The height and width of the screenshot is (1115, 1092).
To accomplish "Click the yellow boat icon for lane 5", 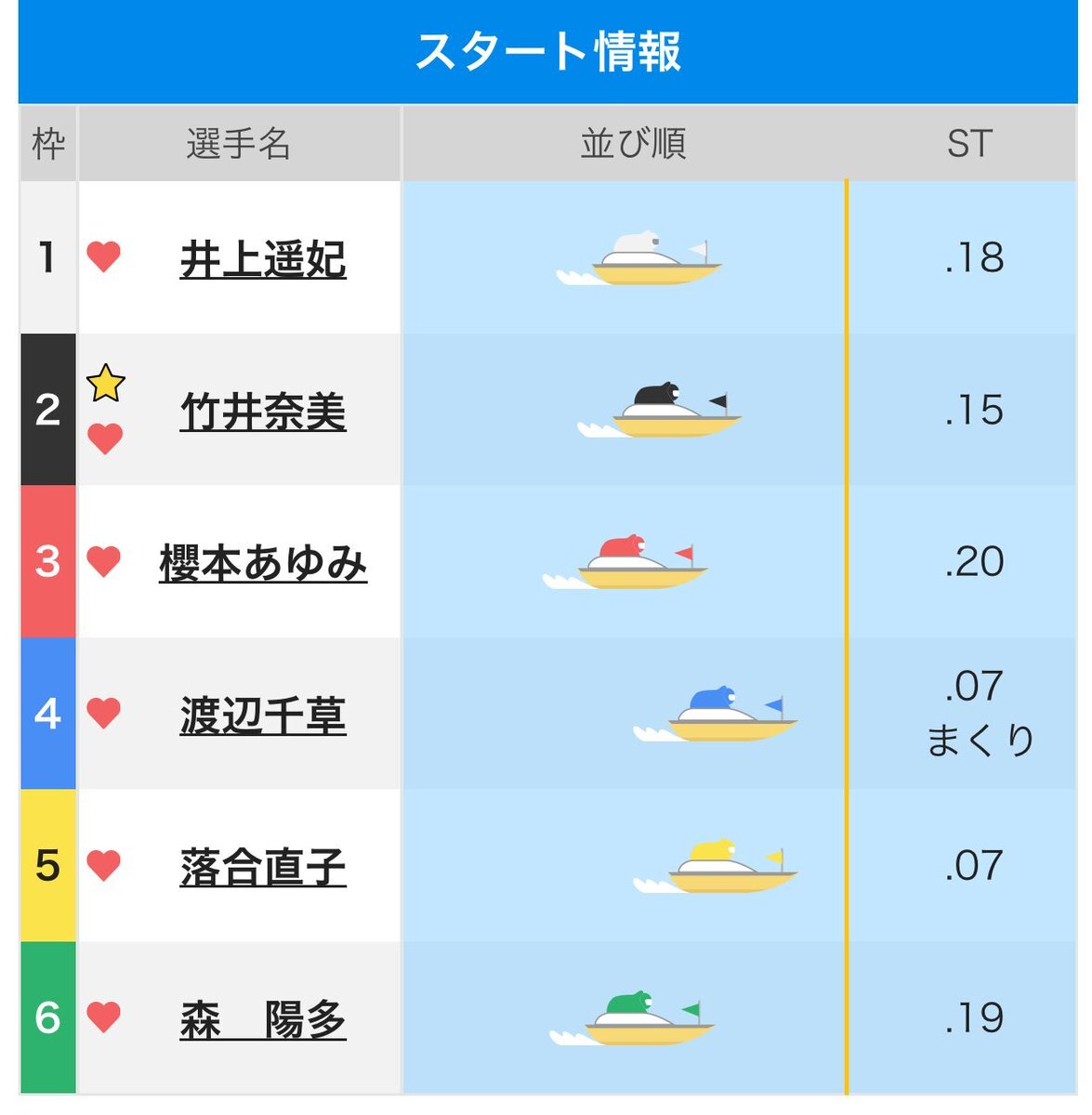I will tap(716, 866).
